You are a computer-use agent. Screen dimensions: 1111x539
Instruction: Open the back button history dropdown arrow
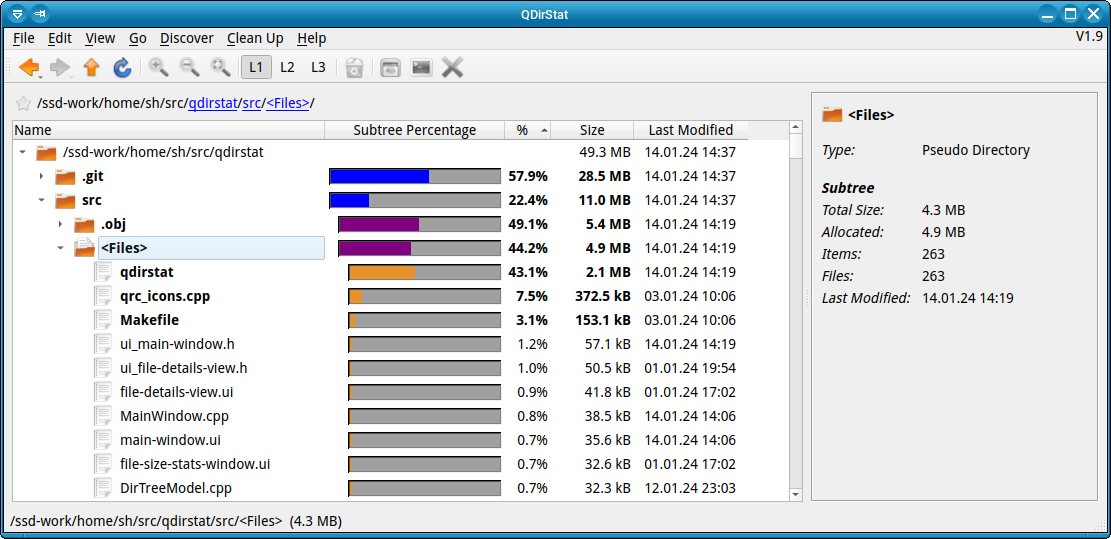[x=40, y=75]
